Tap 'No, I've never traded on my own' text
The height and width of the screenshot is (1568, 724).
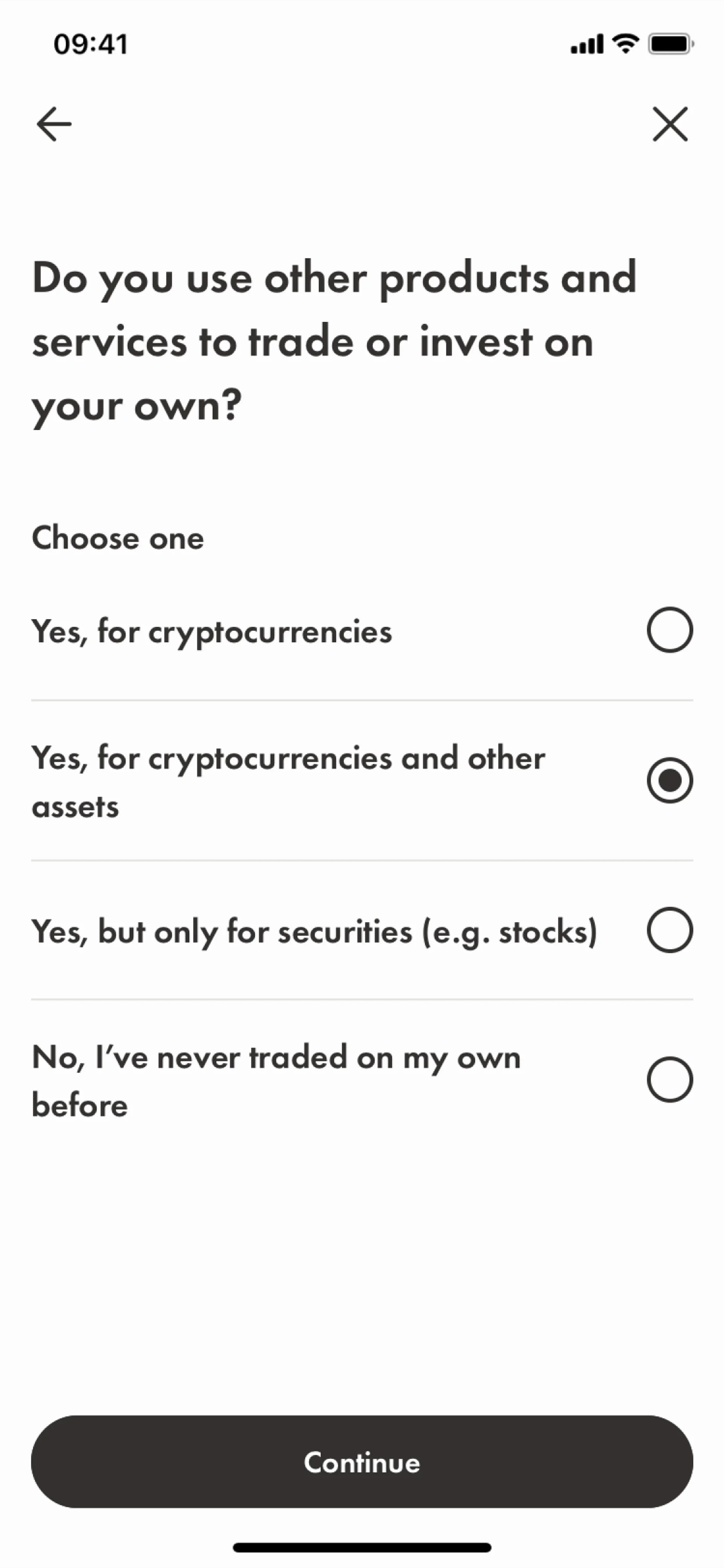click(276, 1057)
